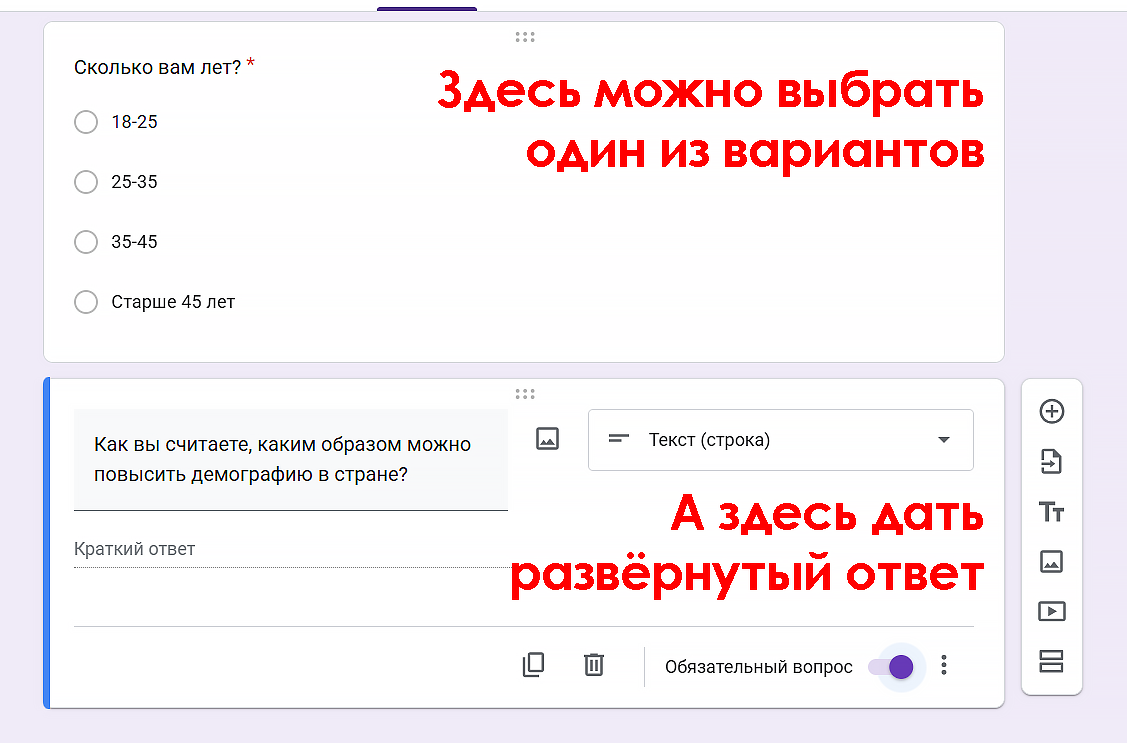Add a section with the bottom sidebar icon

pyautogui.click(x=1051, y=661)
